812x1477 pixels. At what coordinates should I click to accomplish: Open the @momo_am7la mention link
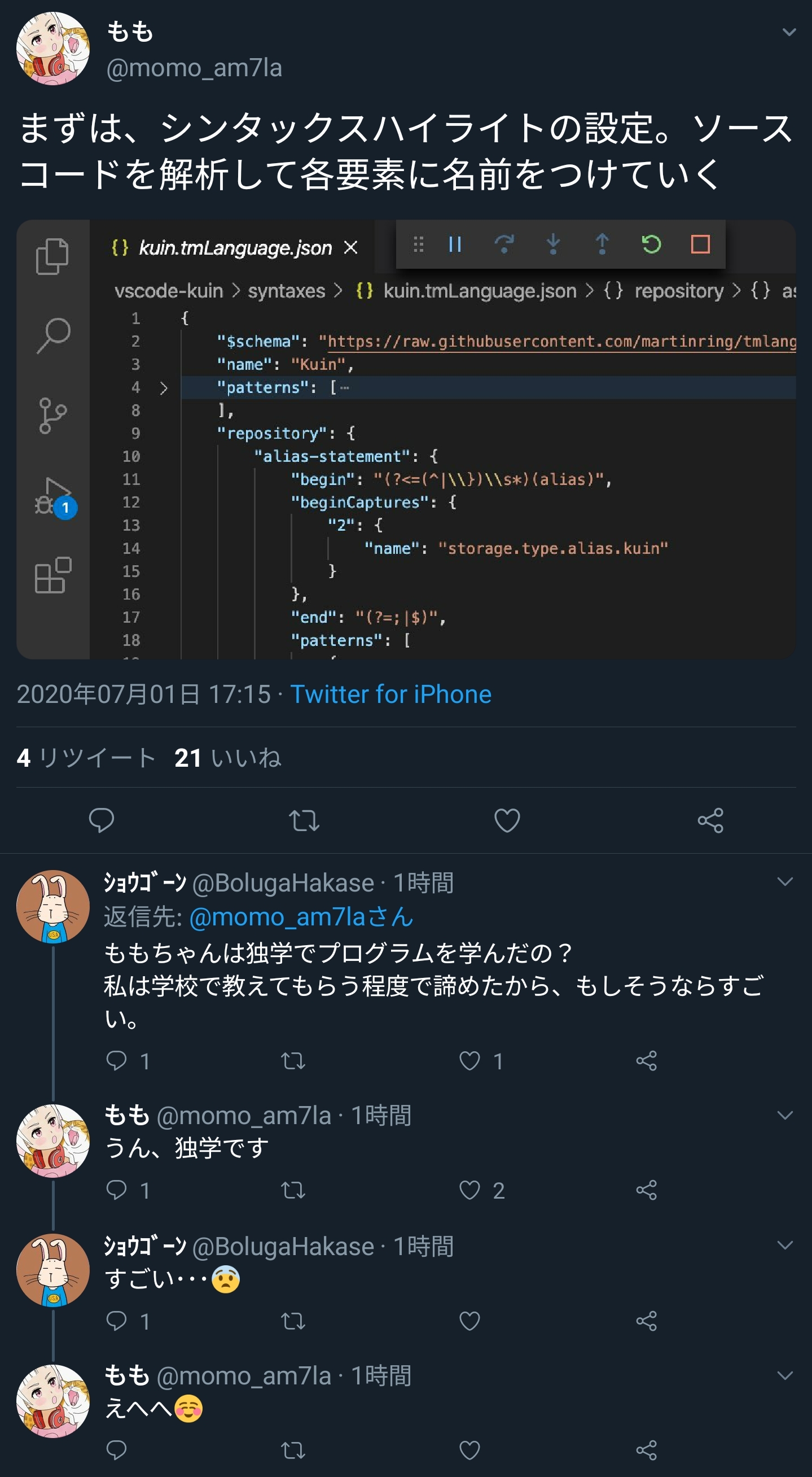(x=301, y=917)
